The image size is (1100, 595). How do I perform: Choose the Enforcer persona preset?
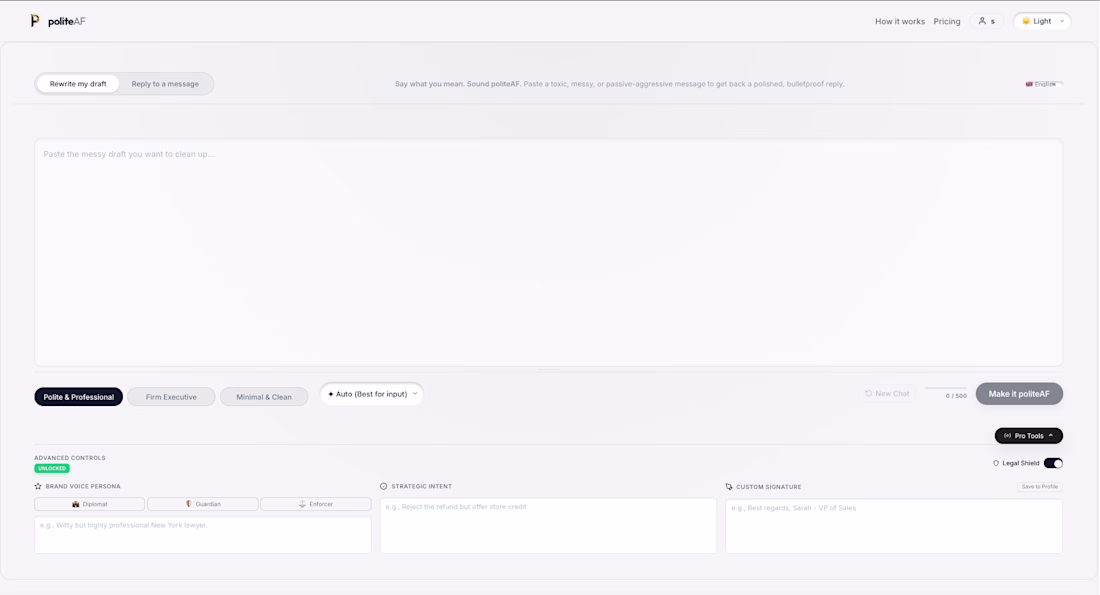pyautogui.click(x=316, y=504)
